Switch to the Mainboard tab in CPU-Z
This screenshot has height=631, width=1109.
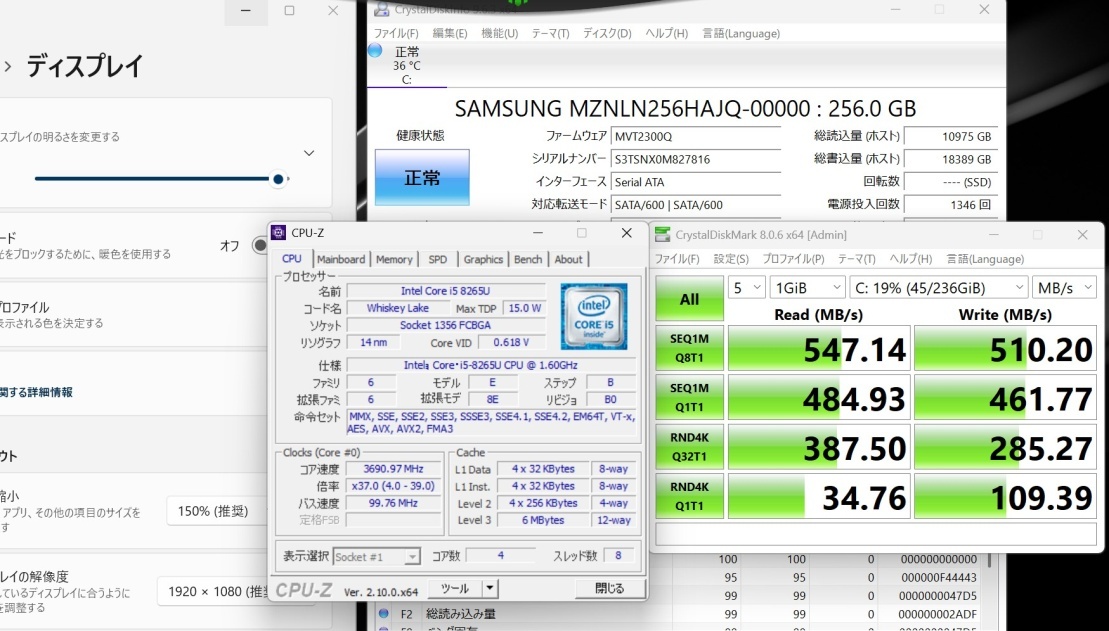pyautogui.click(x=341, y=259)
